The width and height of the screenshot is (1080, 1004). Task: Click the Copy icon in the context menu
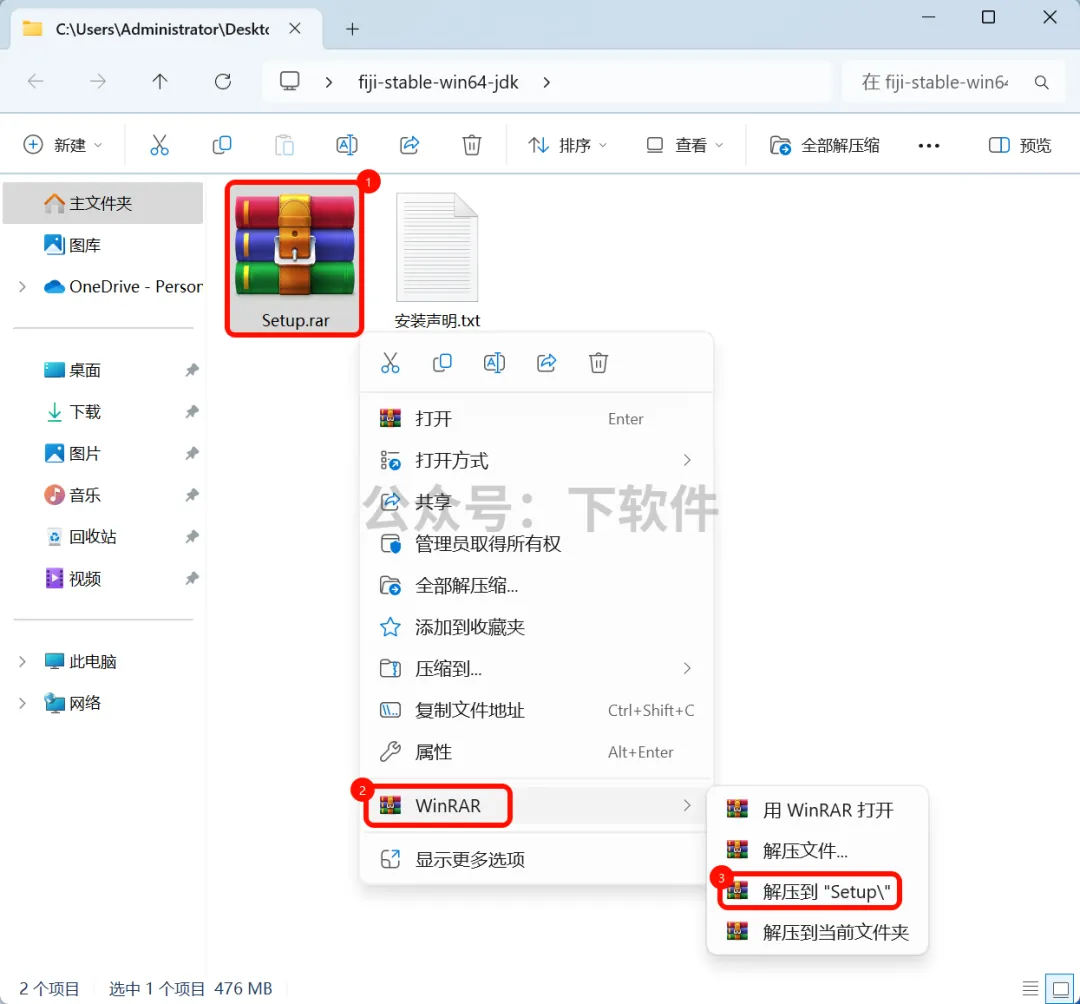pos(442,363)
